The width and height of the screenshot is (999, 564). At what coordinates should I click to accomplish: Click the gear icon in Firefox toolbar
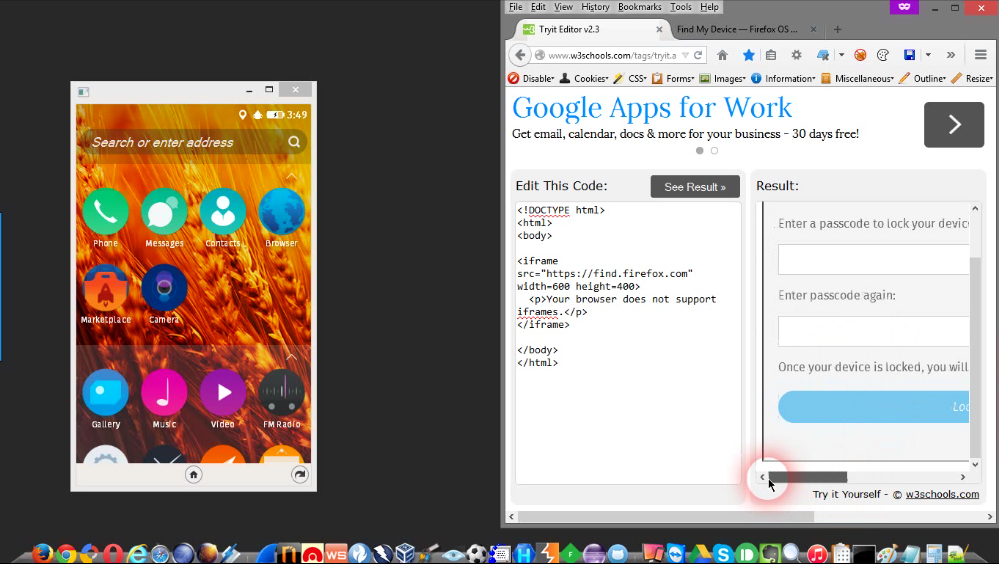click(796, 55)
